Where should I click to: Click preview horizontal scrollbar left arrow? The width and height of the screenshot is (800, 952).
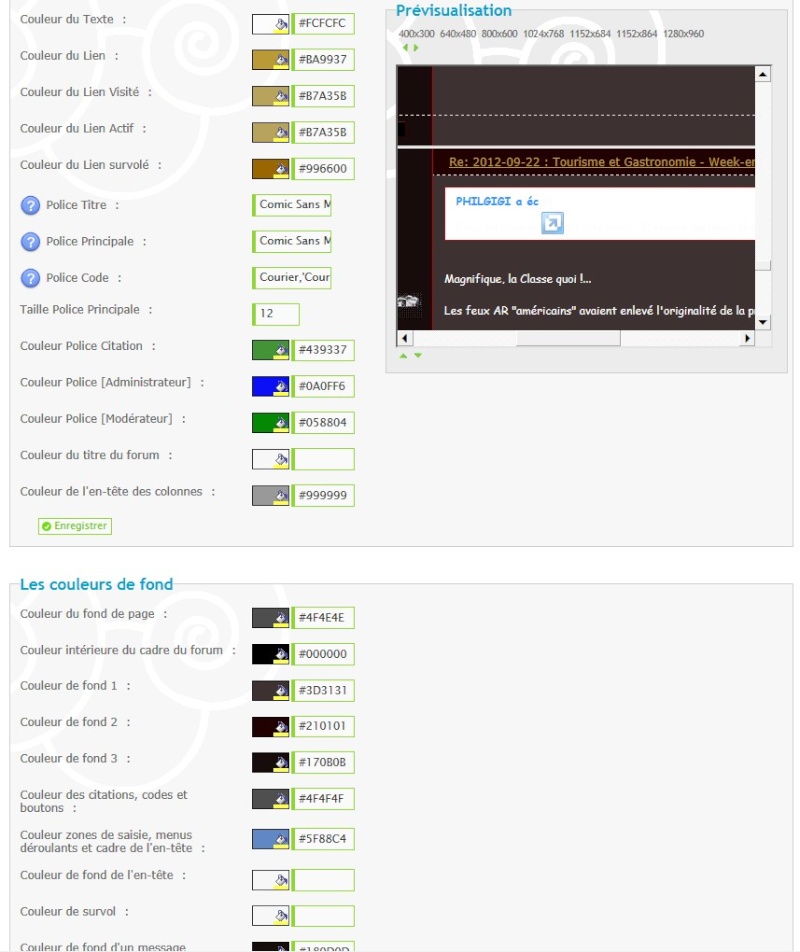tap(404, 338)
